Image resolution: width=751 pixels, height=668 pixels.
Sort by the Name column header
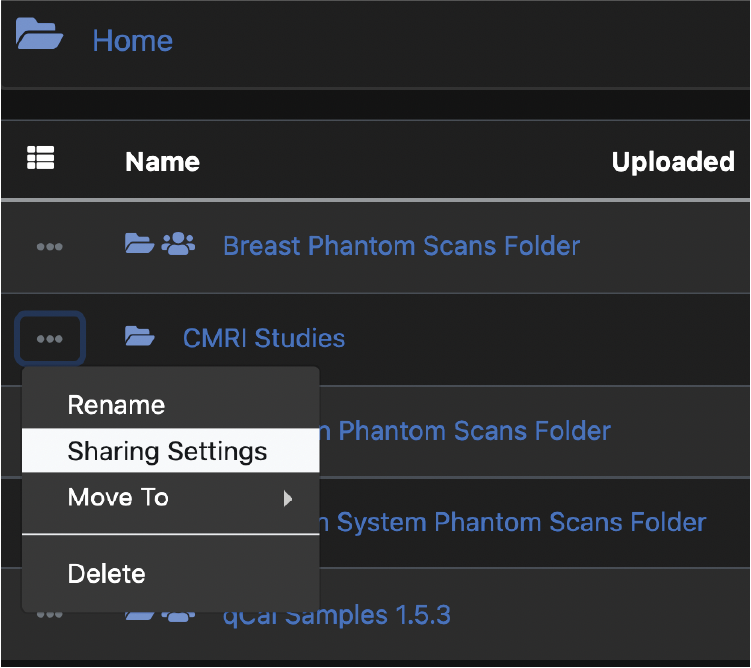(162, 162)
